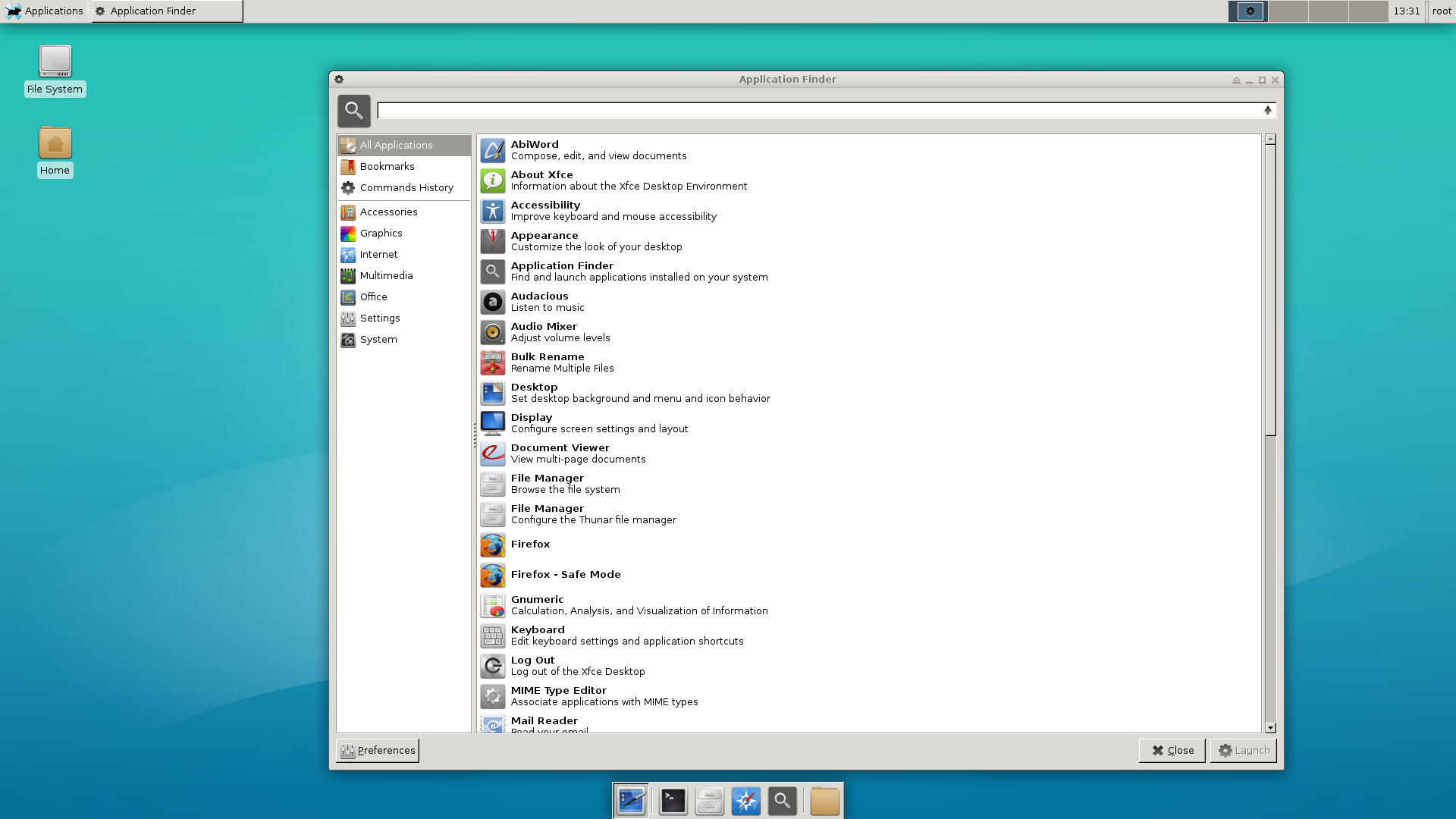The width and height of the screenshot is (1456, 819).
Task: Select the Home desktop folder icon
Action: click(55, 152)
